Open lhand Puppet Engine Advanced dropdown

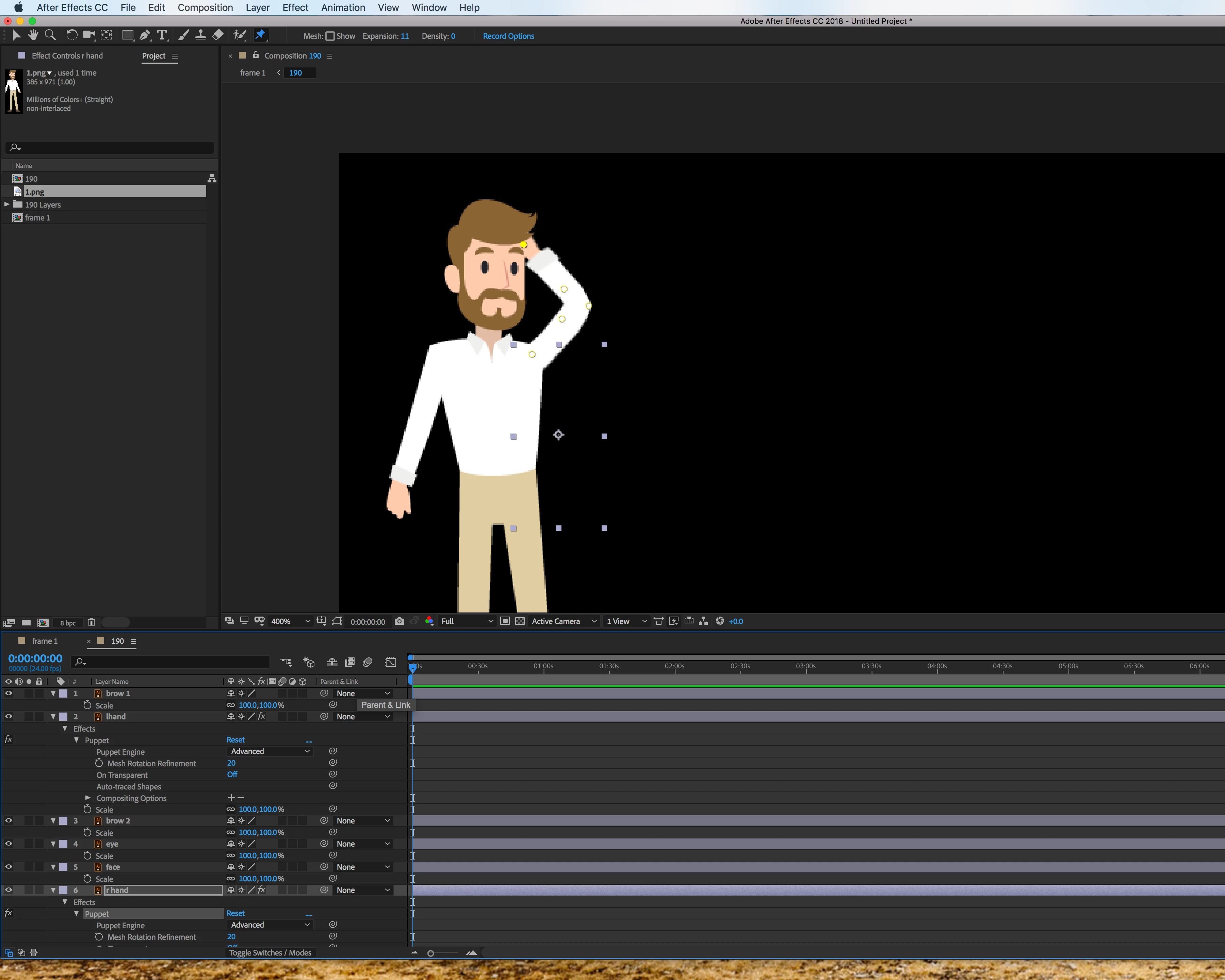[270, 751]
